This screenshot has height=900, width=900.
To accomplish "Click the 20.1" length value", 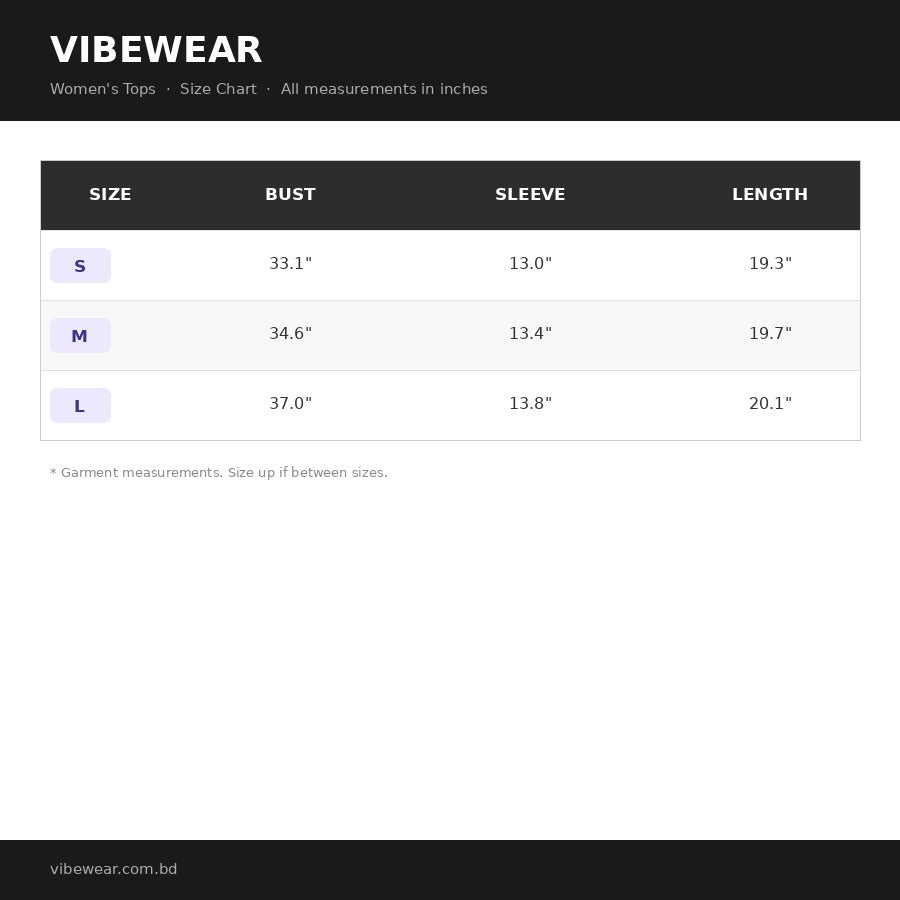I will click(x=770, y=404).
